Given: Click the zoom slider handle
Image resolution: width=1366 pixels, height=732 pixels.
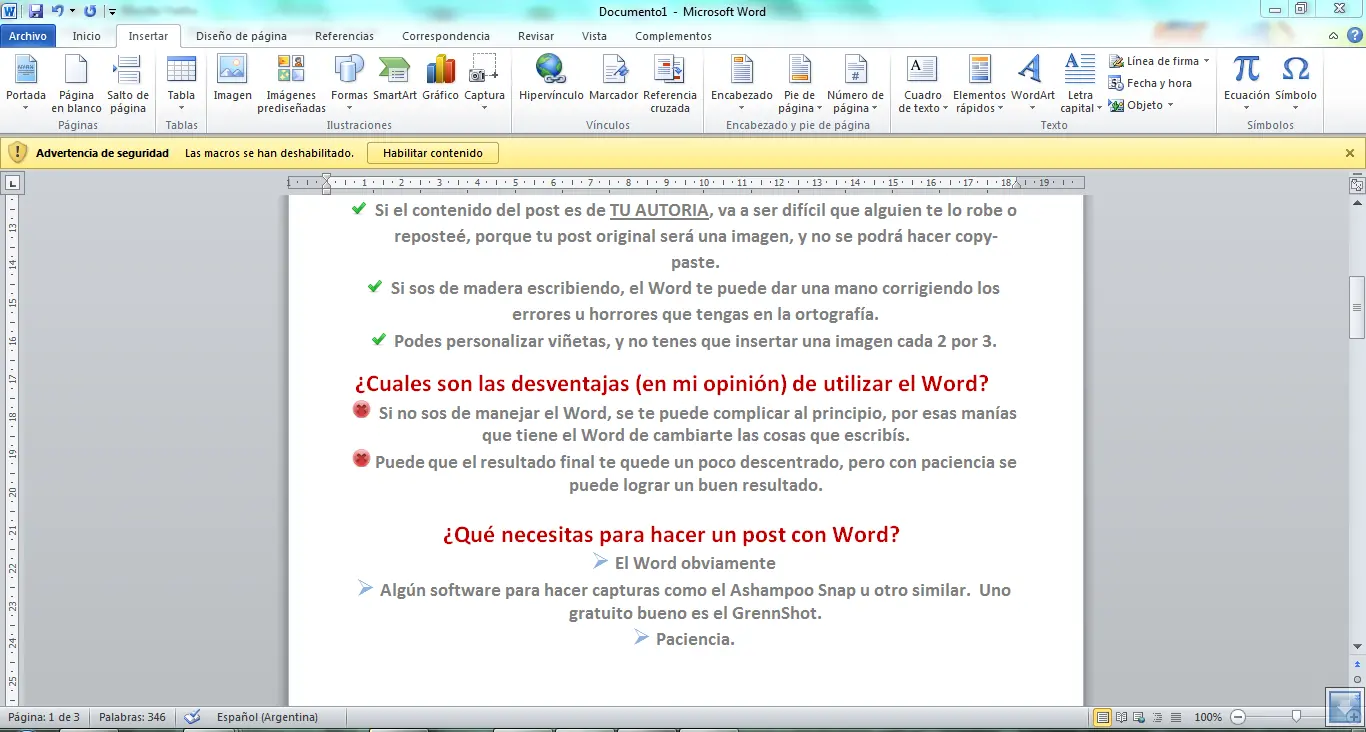Looking at the screenshot, I should click(x=1296, y=717).
